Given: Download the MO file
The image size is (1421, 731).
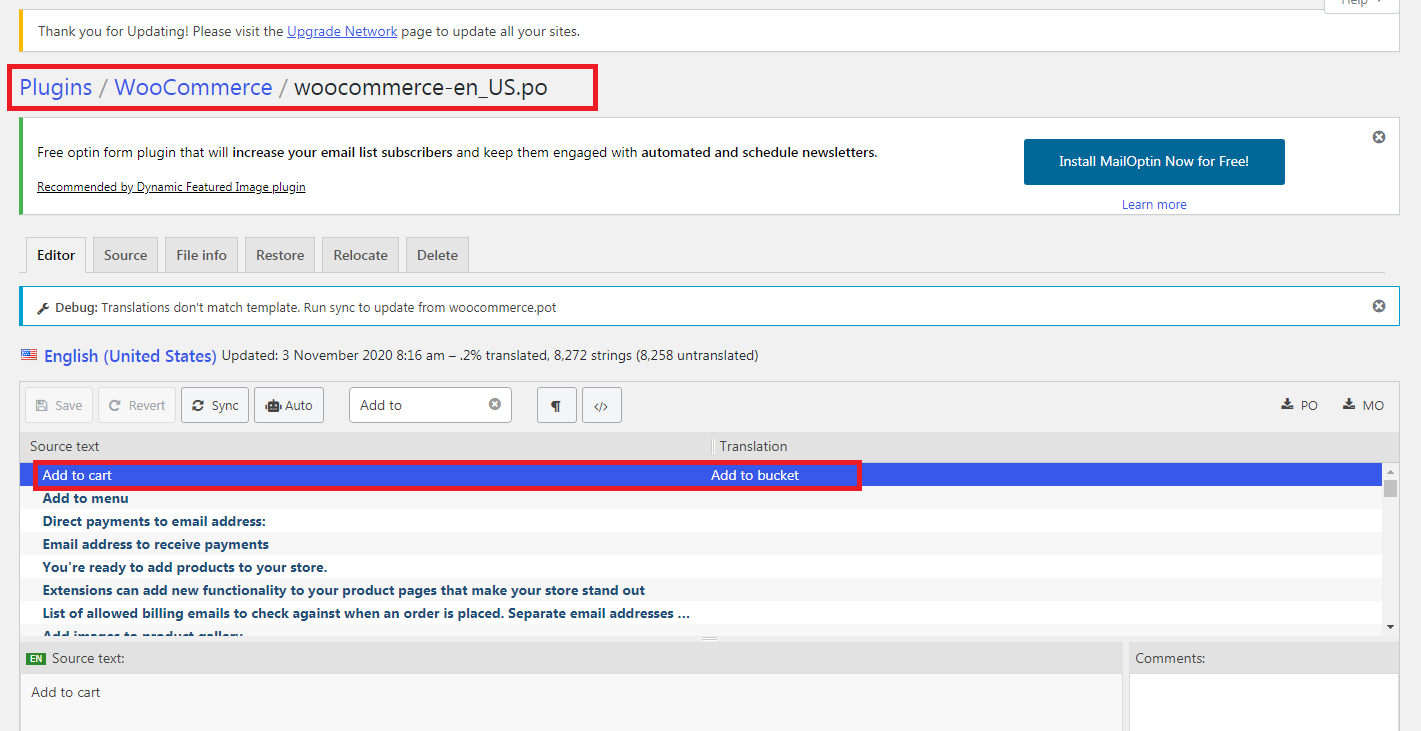Looking at the screenshot, I should point(1364,405).
